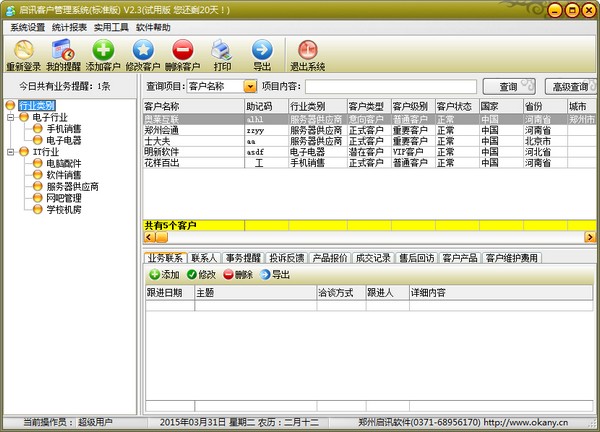
Task: Click the 导出 icon in lower panel
Action: click(x=265, y=274)
